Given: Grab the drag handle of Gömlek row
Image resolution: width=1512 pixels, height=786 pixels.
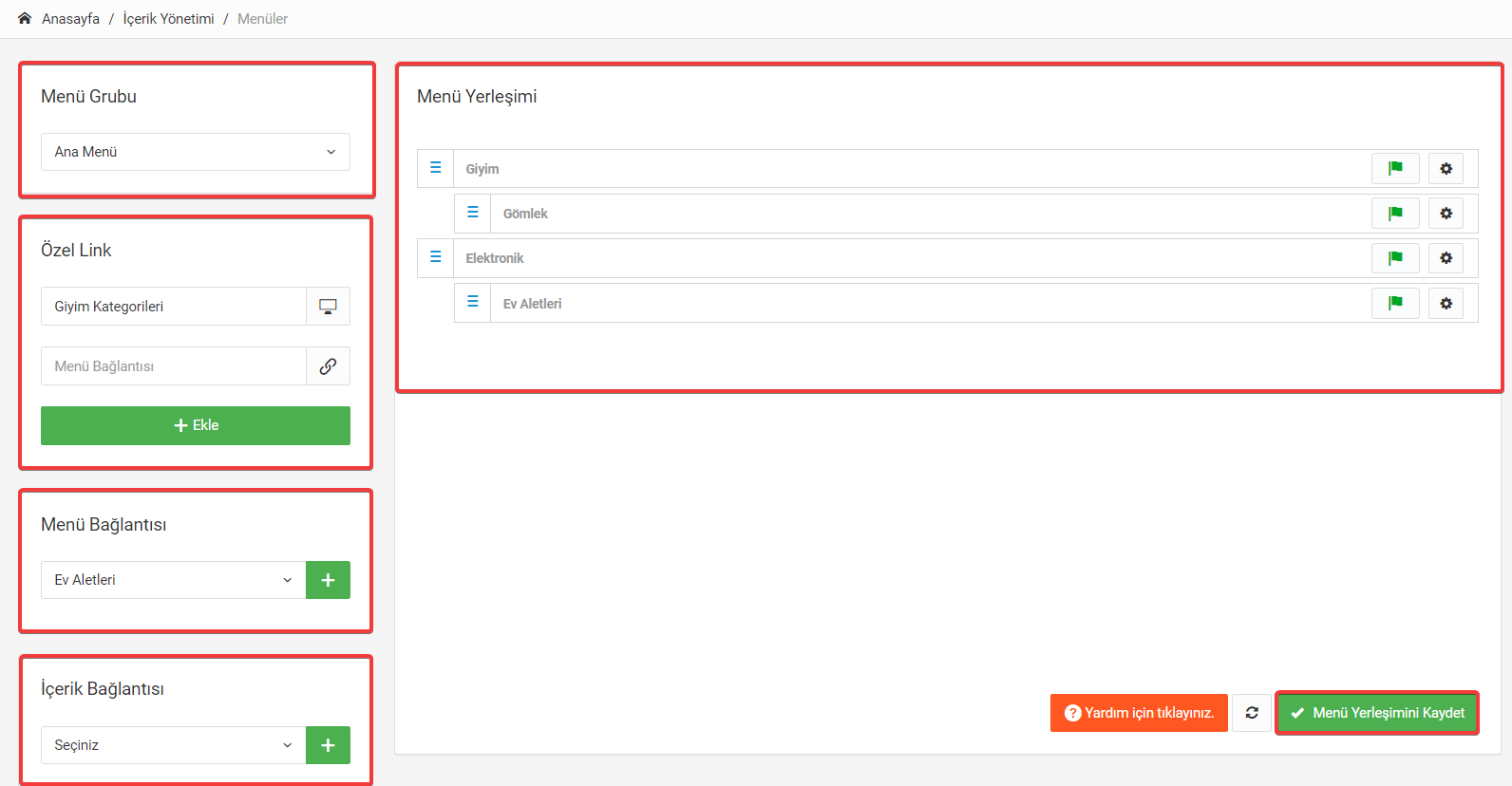Looking at the screenshot, I should point(473,213).
